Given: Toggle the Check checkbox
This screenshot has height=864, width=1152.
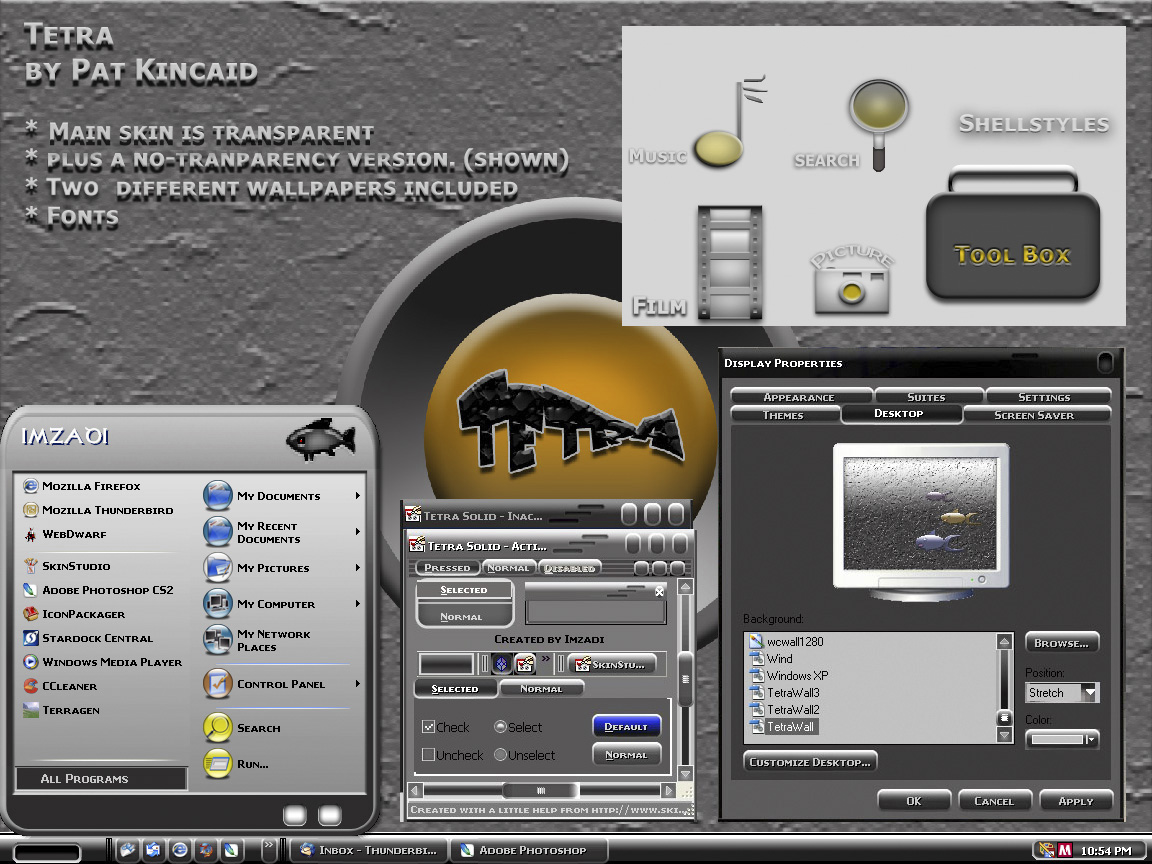Looking at the screenshot, I should click(x=428, y=727).
